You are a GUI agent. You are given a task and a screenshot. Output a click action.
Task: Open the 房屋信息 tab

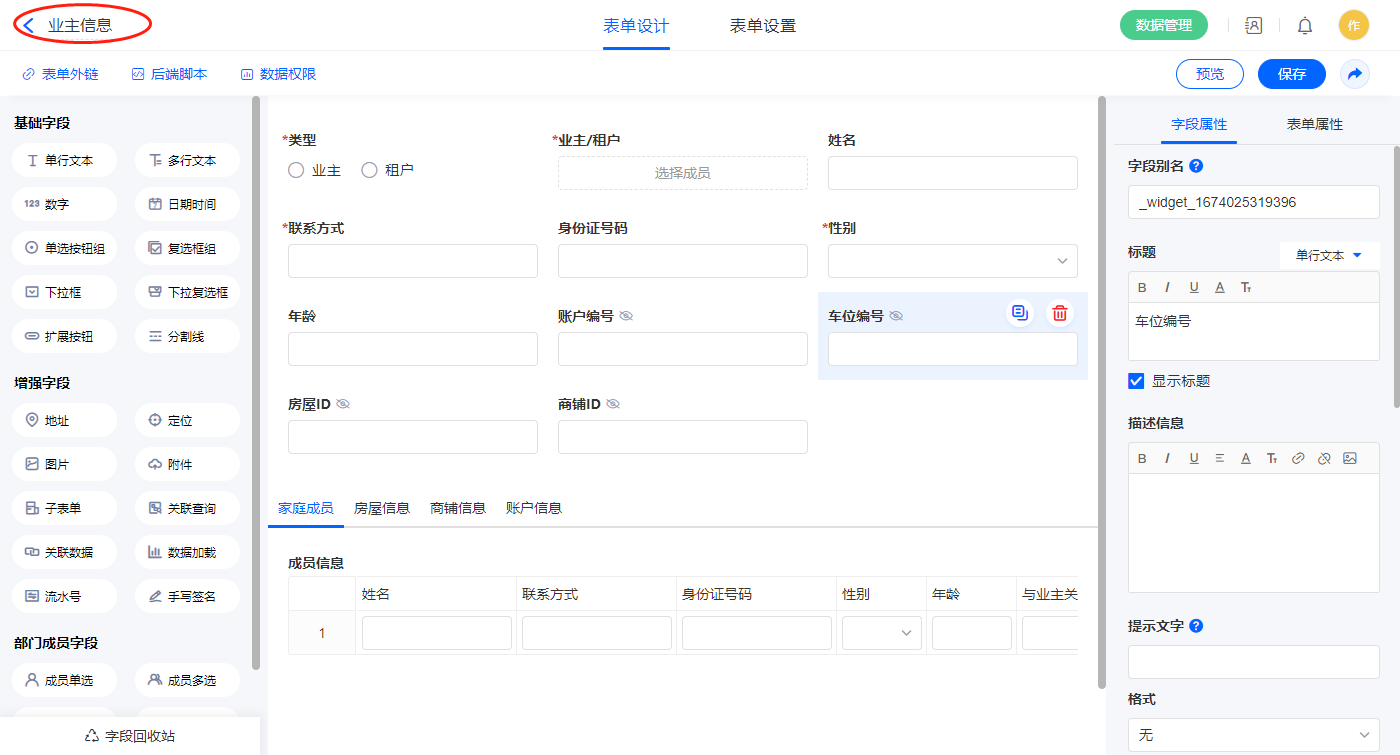[382, 508]
